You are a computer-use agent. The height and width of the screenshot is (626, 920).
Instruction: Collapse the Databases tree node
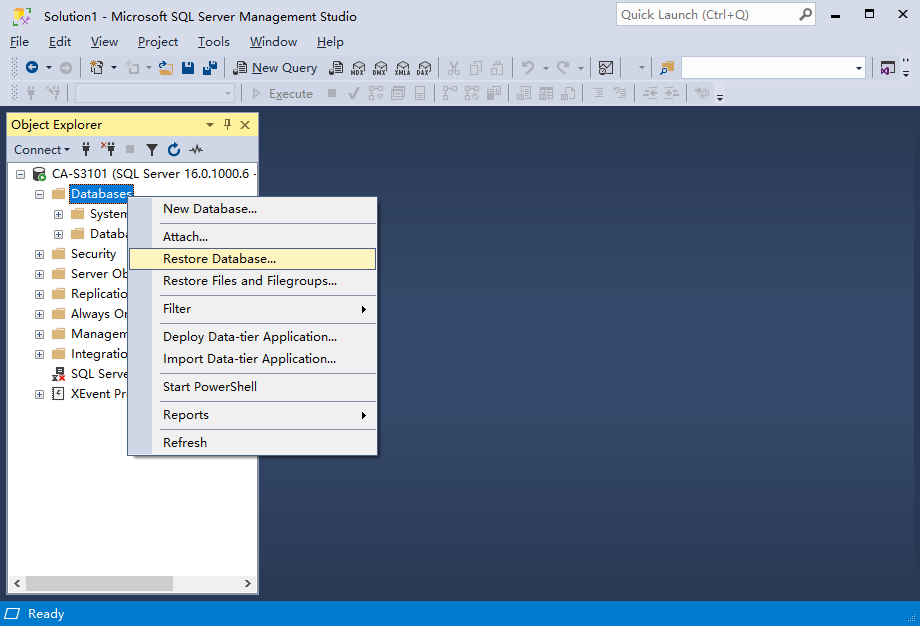(x=40, y=194)
